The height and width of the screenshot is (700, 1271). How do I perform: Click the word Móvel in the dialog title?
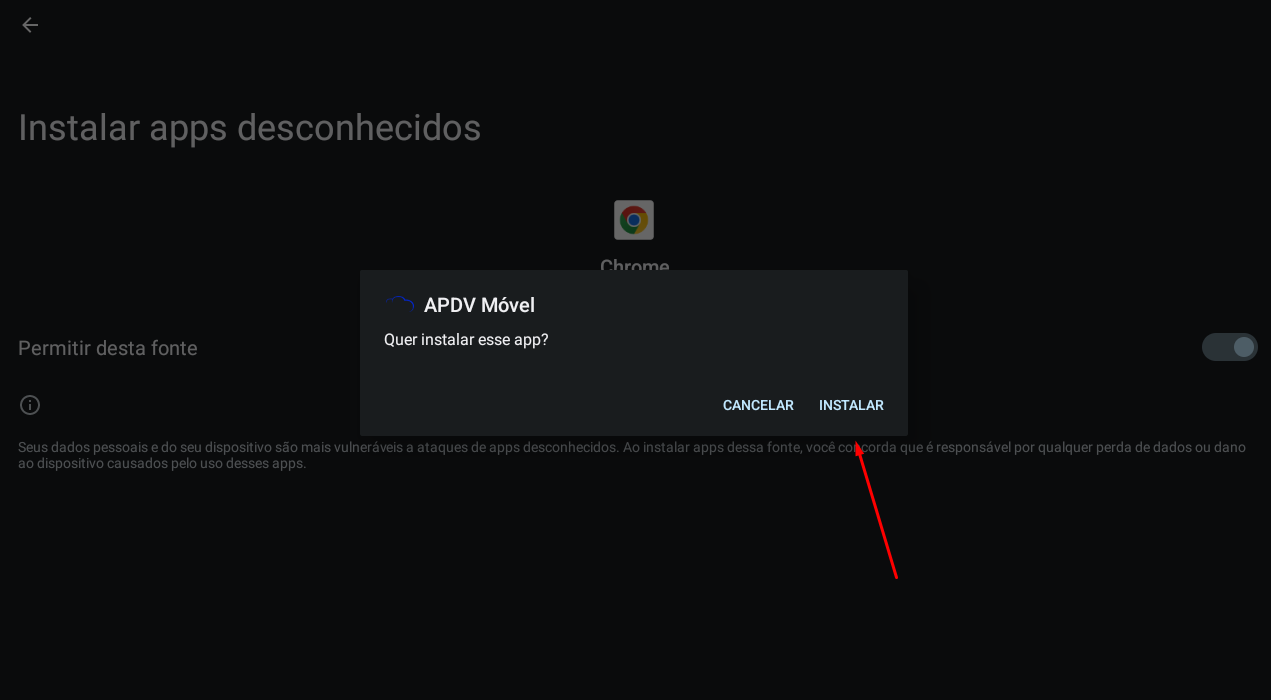(508, 305)
